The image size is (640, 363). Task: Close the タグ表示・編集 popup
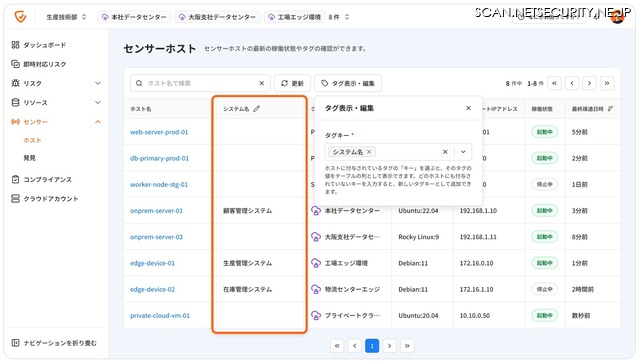pos(469,108)
